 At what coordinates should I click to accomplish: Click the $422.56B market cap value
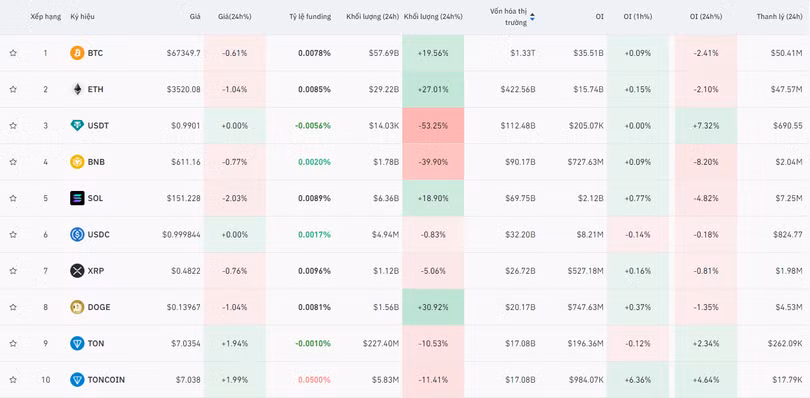(x=518, y=89)
